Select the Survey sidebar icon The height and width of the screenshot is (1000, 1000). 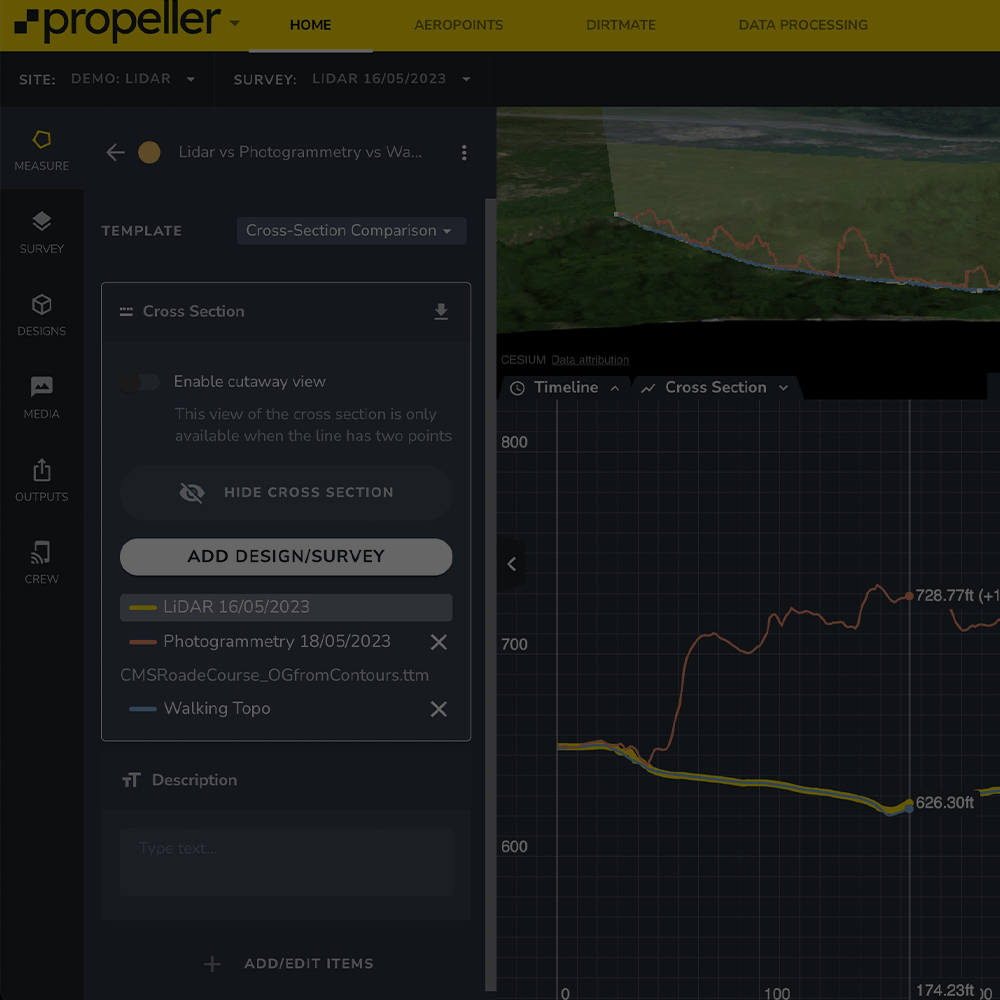click(x=41, y=232)
